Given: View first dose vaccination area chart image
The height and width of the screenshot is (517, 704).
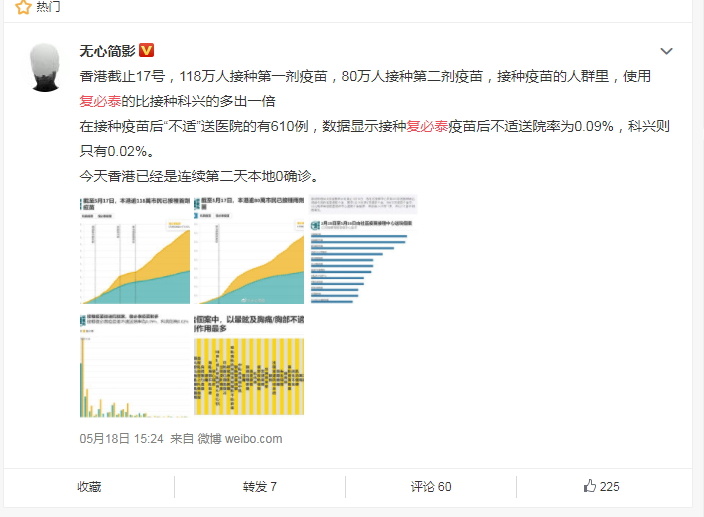Looking at the screenshot, I should tap(135, 249).
